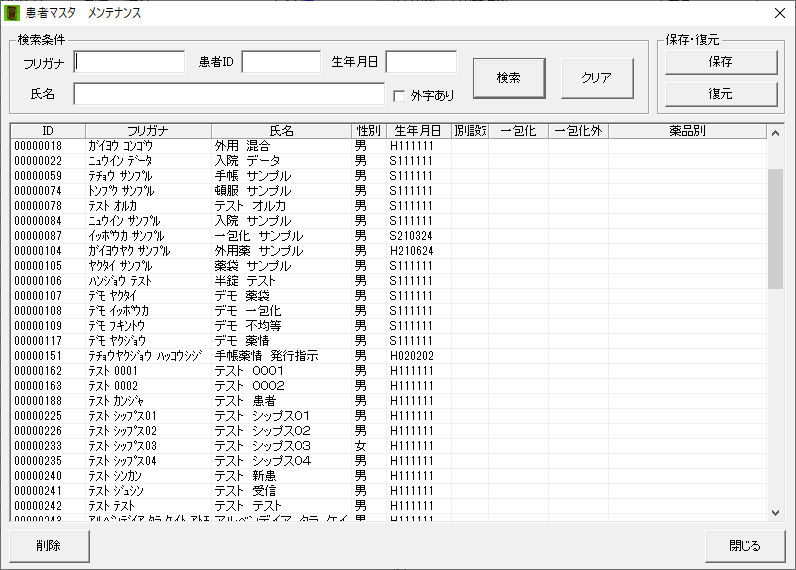Click the app icon in title bar
796x570 pixels.
[13, 13]
